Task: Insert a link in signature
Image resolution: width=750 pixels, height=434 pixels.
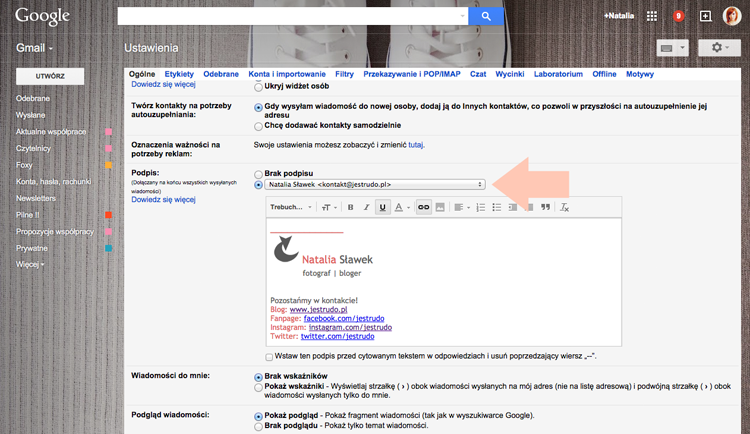Action: (x=423, y=207)
